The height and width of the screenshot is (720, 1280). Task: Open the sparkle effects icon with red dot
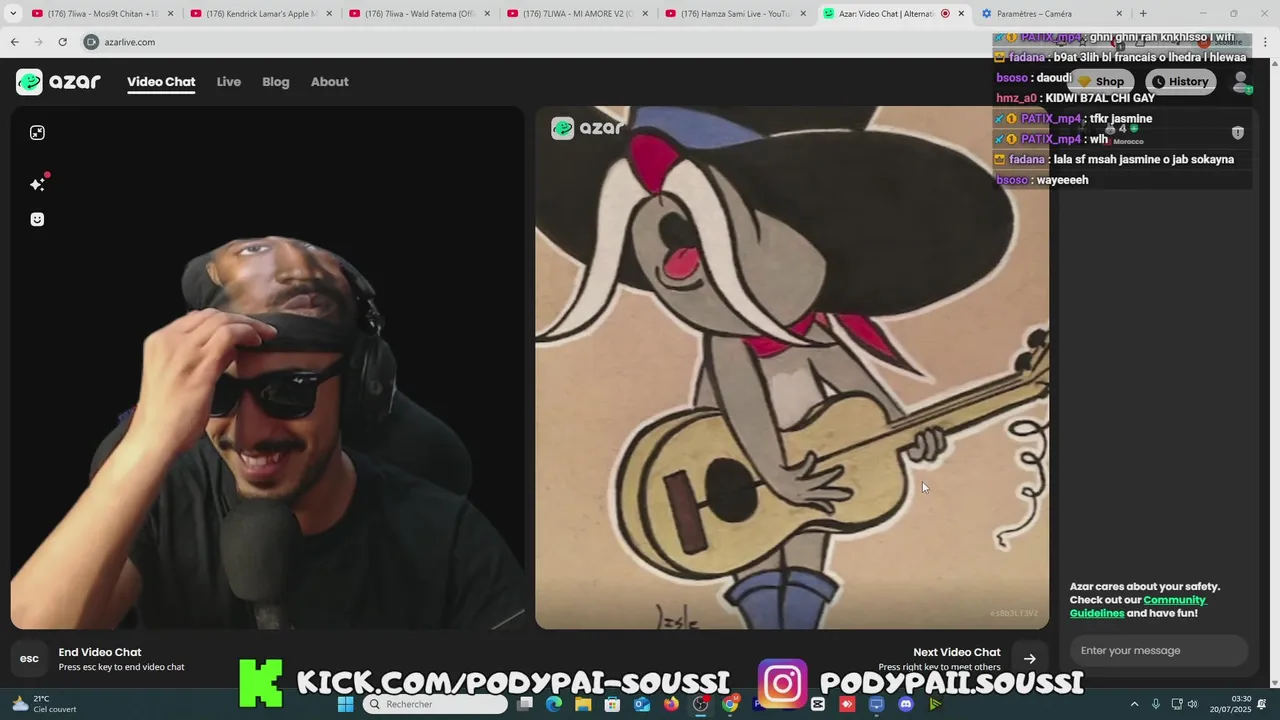click(38, 183)
